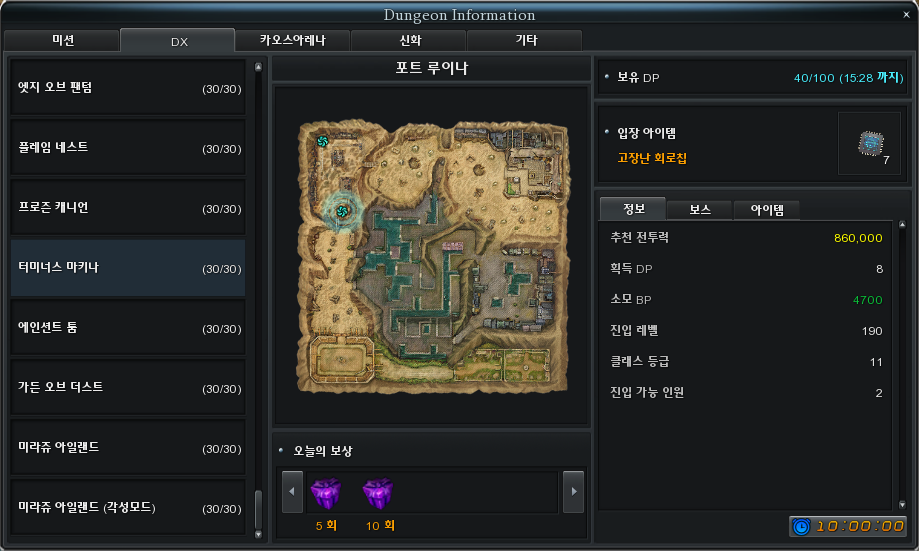Click the blue clock timer icon

(x=801, y=526)
